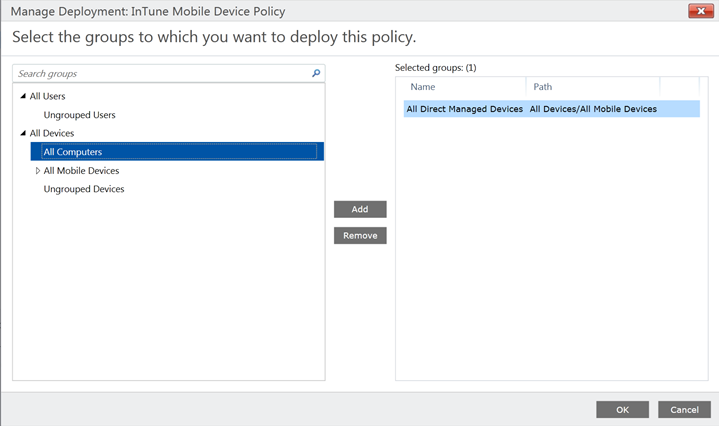Click the Cancel button
The width and height of the screenshot is (719, 426).
point(684,409)
